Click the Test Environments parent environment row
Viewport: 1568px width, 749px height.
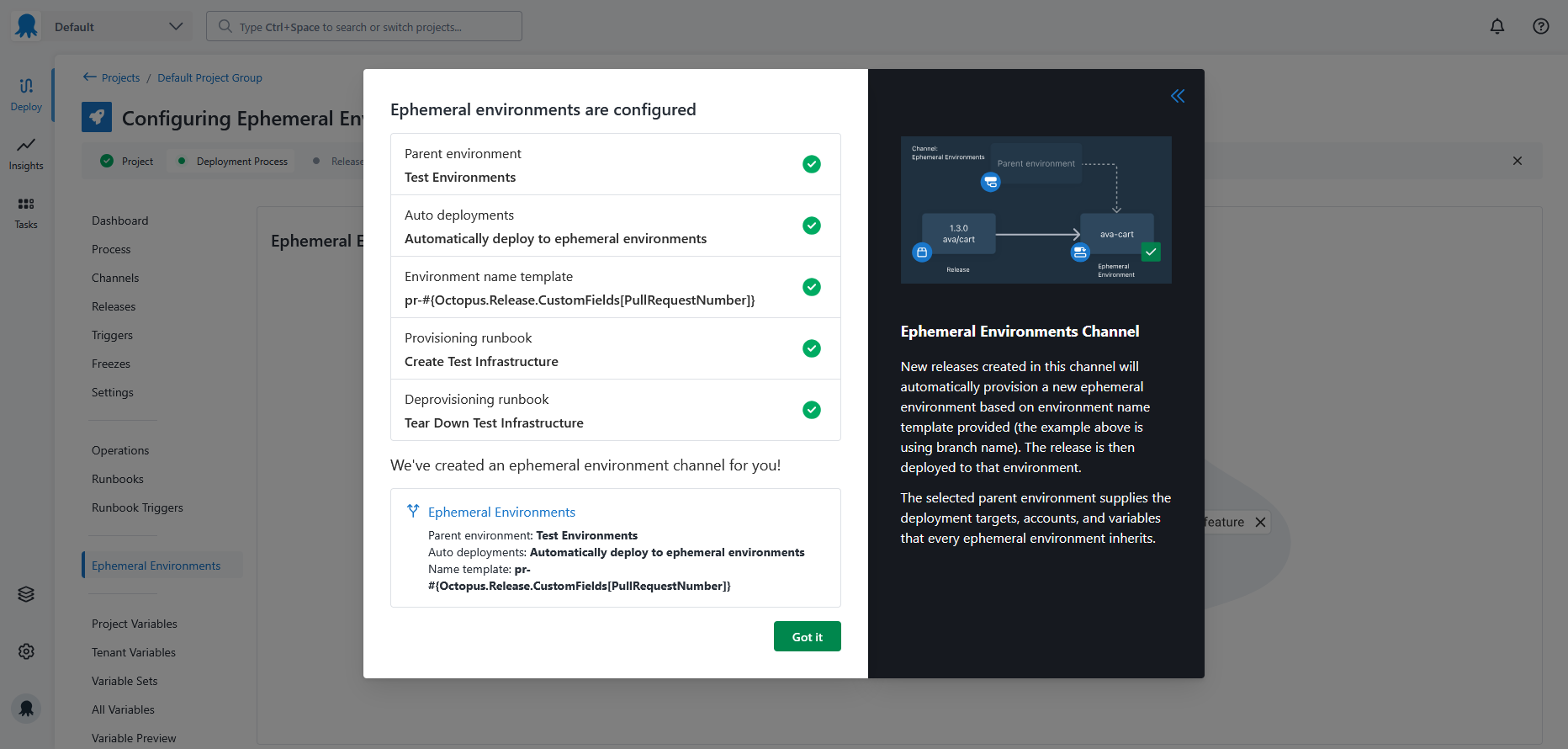pos(616,164)
